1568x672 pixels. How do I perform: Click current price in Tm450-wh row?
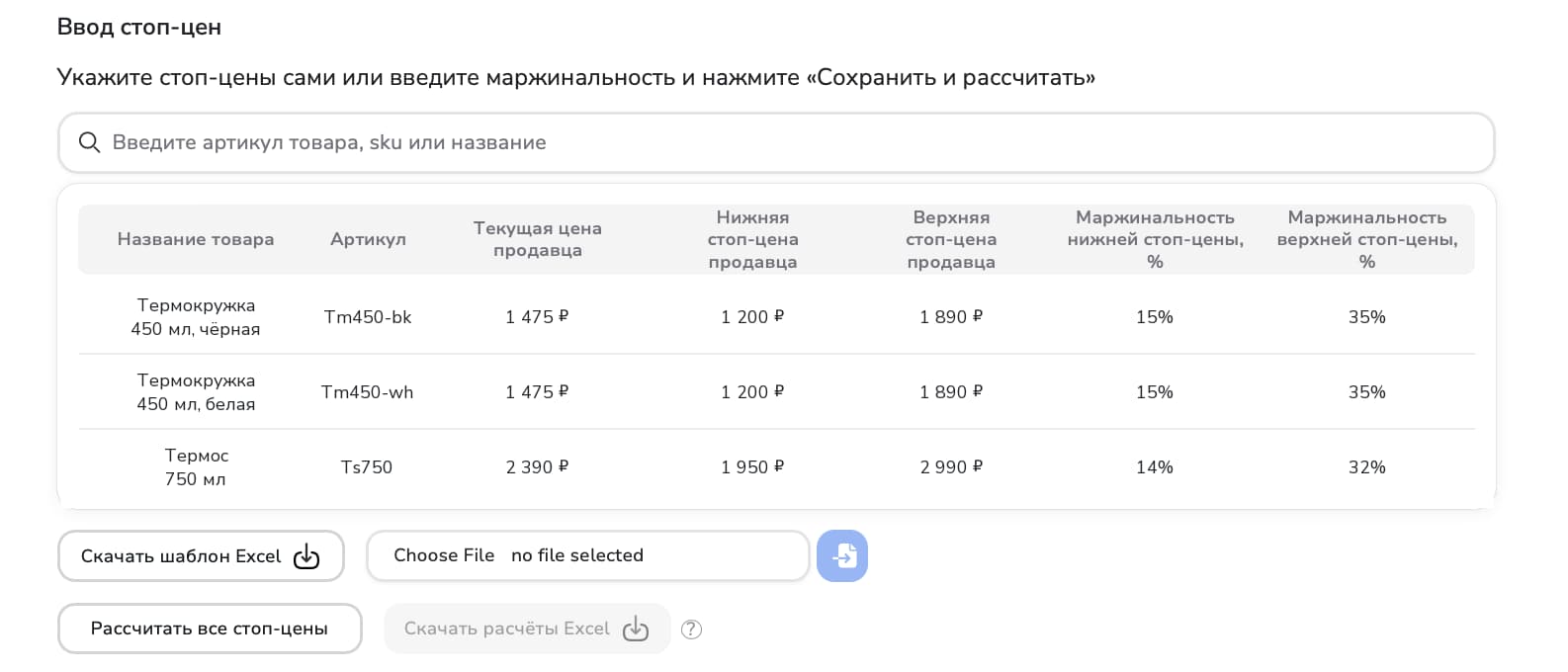point(537,392)
